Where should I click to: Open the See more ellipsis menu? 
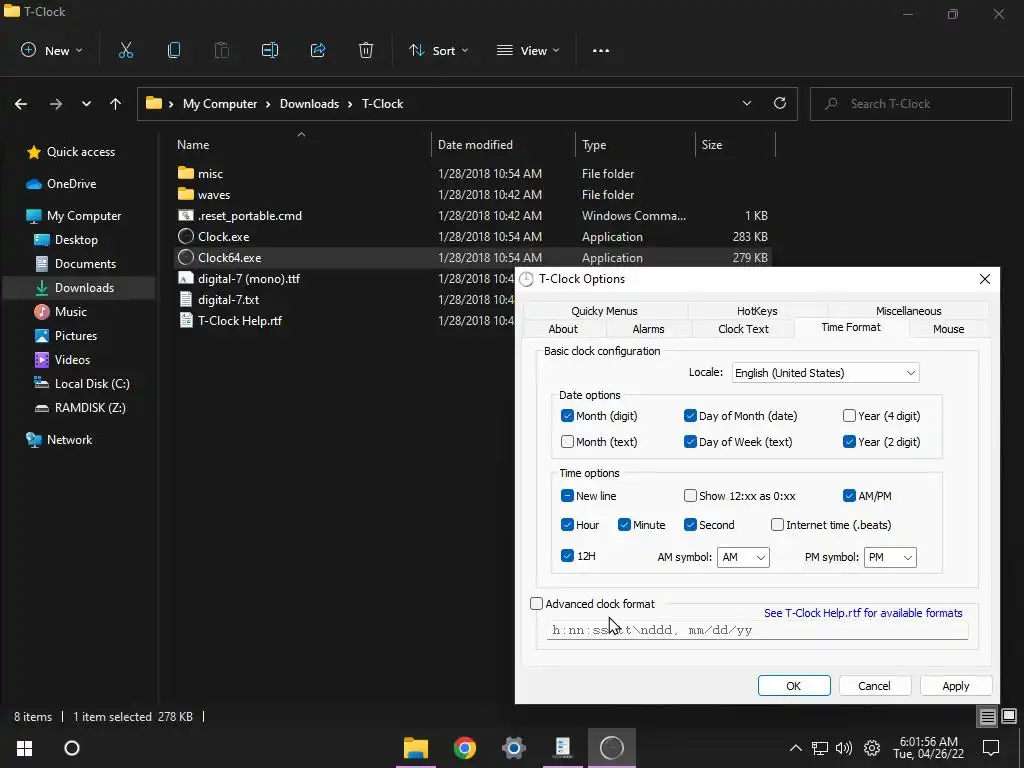coord(601,50)
